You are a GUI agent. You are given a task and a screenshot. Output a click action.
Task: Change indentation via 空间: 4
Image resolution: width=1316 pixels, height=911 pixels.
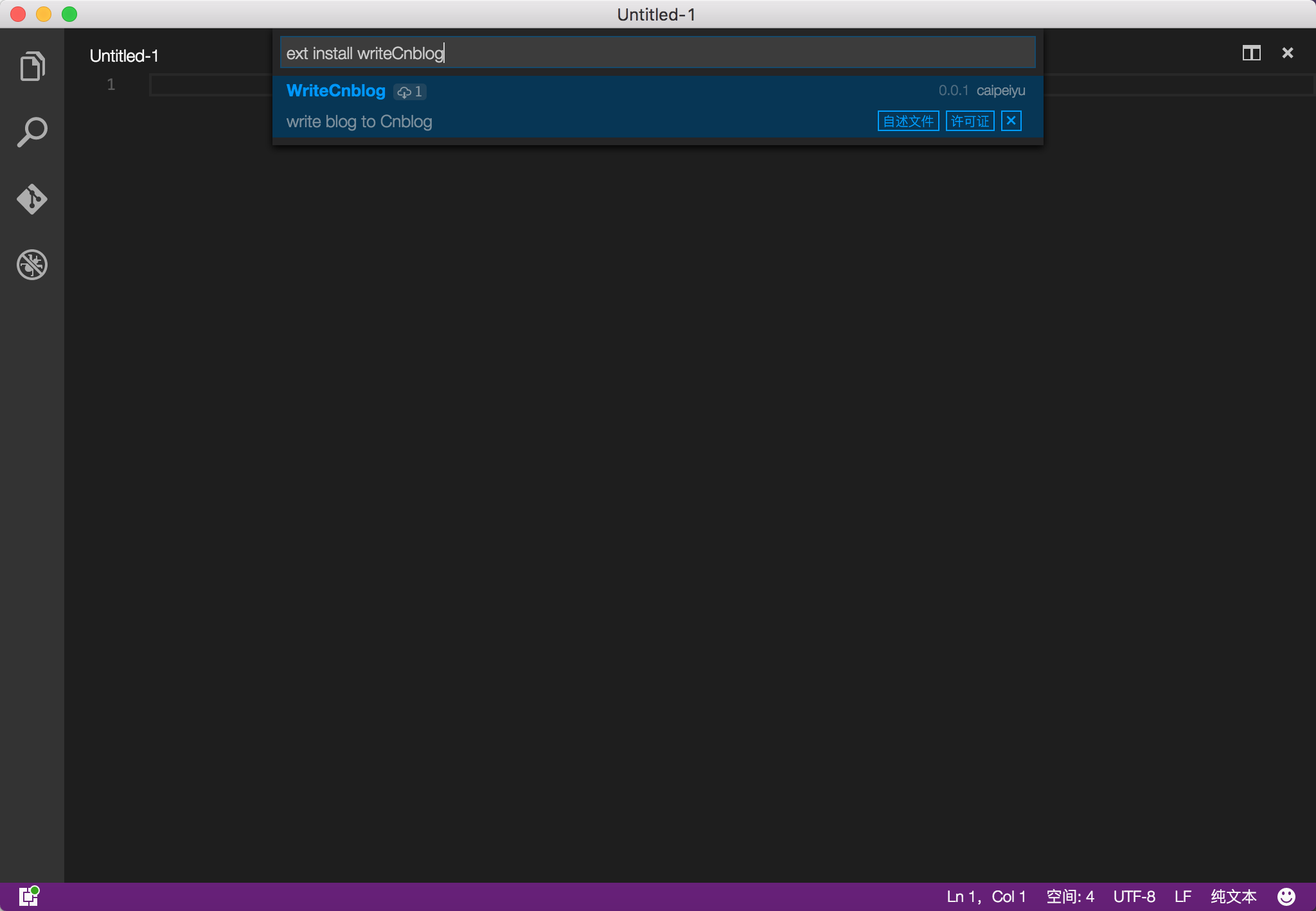[1070, 896]
